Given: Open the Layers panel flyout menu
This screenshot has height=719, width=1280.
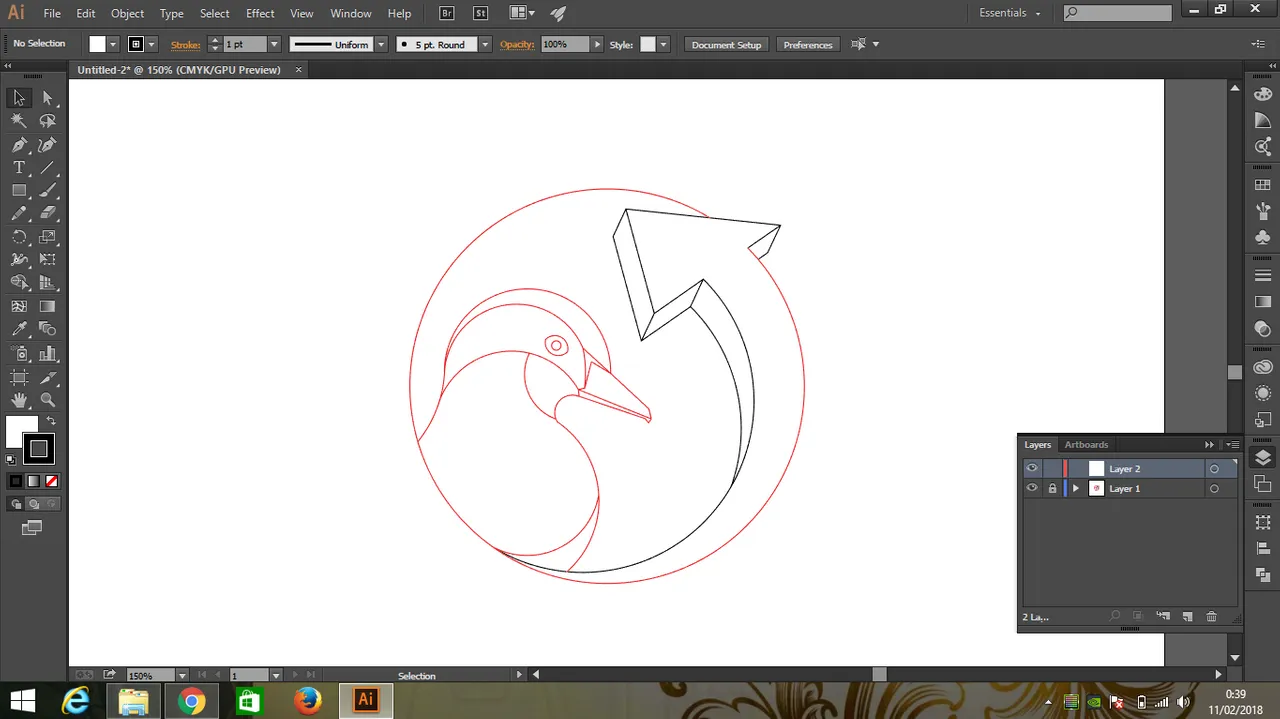Looking at the screenshot, I should pos(1232,444).
